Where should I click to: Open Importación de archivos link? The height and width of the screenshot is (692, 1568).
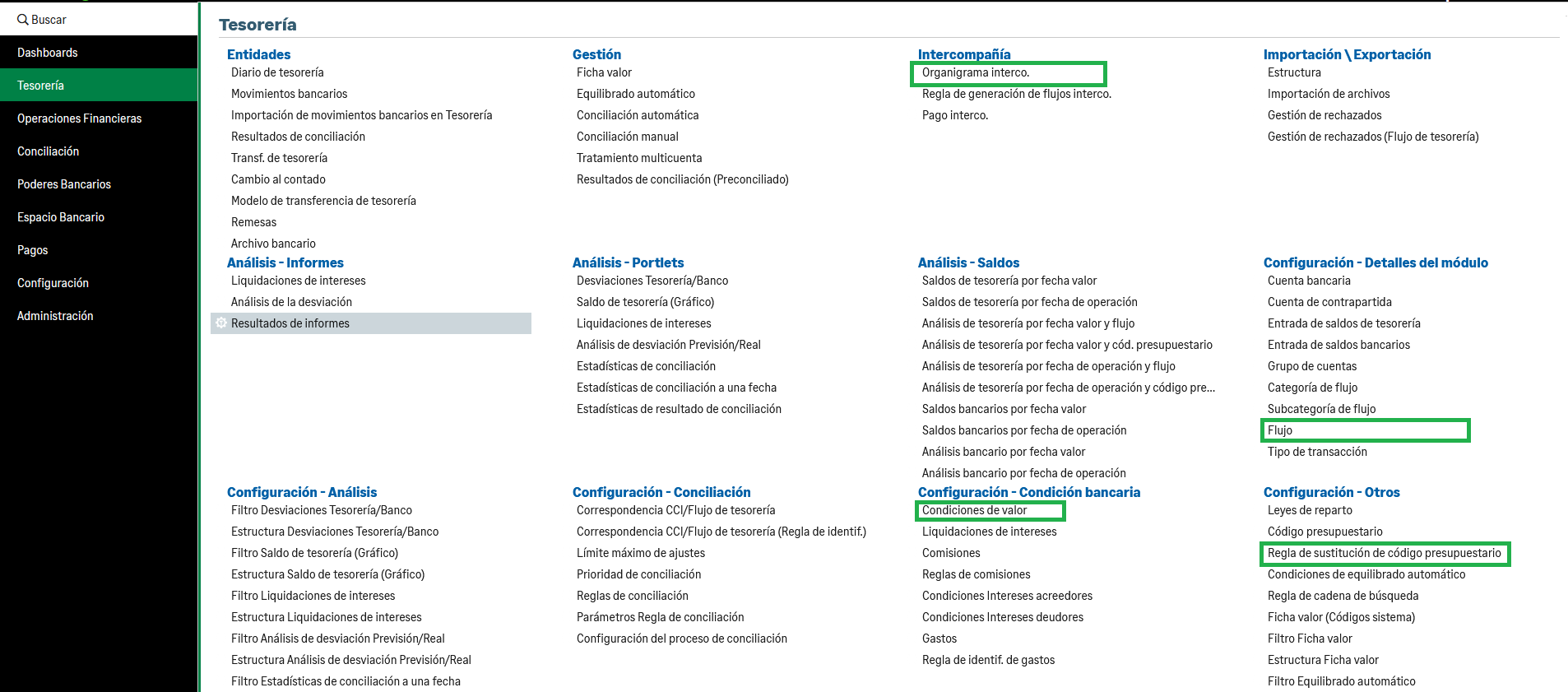click(x=1329, y=94)
